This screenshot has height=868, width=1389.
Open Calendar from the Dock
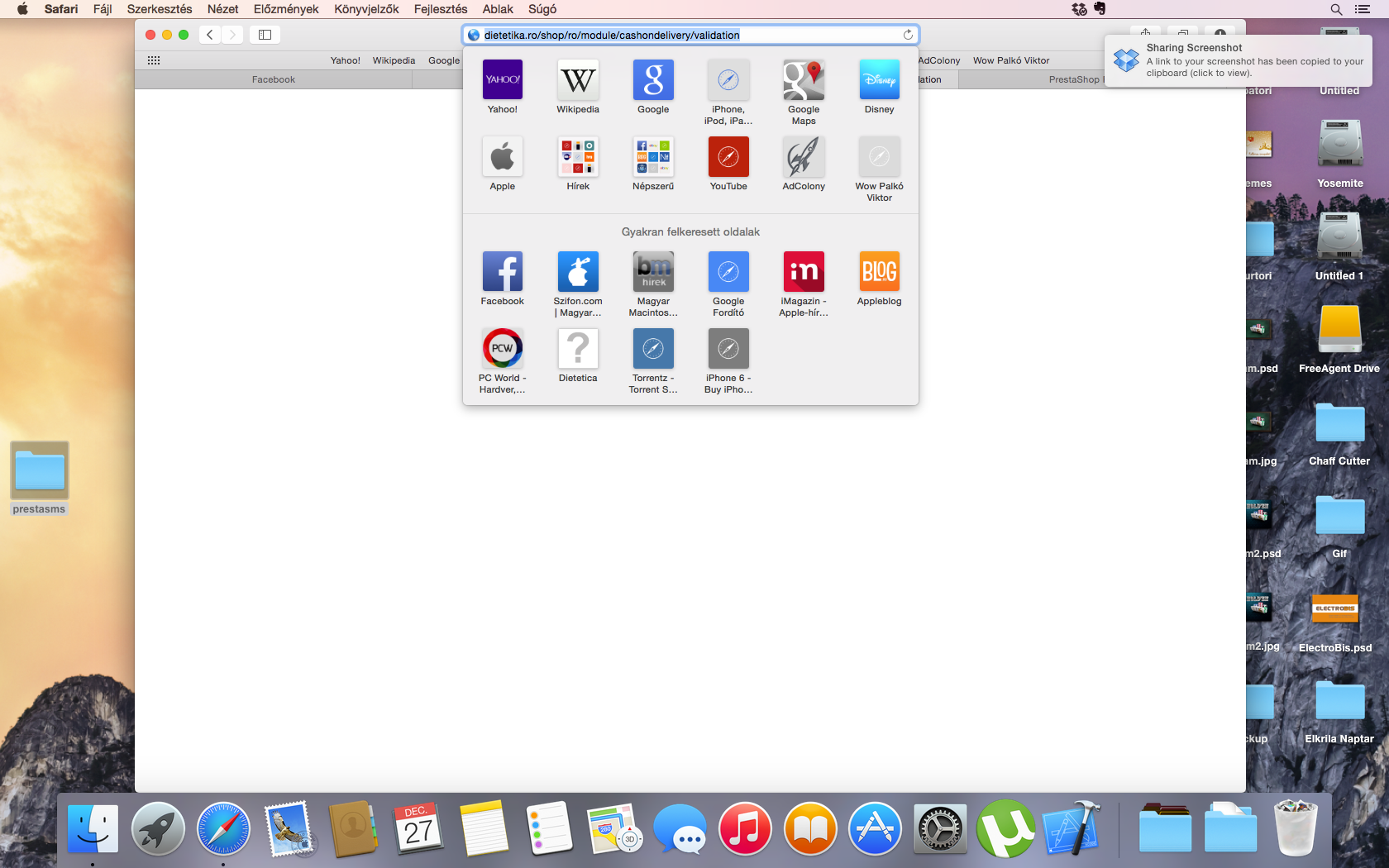(419, 828)
